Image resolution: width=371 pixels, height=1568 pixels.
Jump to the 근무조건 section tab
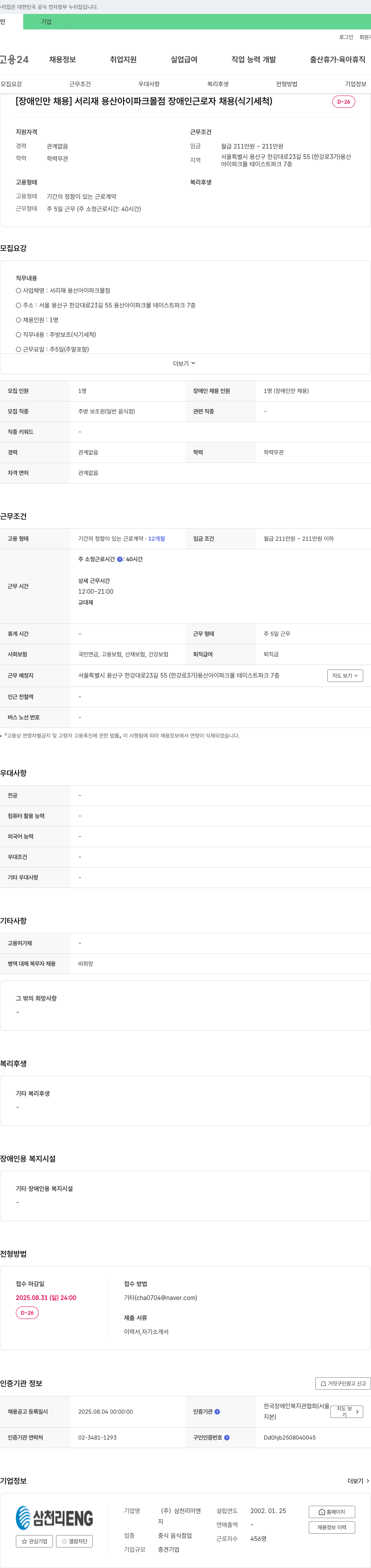(x=80, y=84)
